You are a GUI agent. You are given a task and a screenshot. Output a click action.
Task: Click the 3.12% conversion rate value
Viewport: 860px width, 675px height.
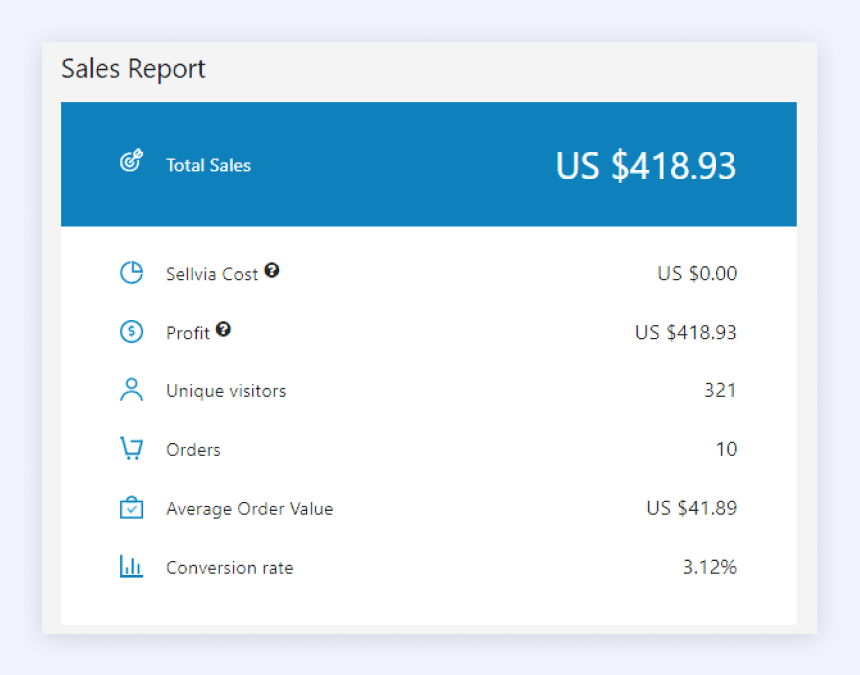(710, 567)
